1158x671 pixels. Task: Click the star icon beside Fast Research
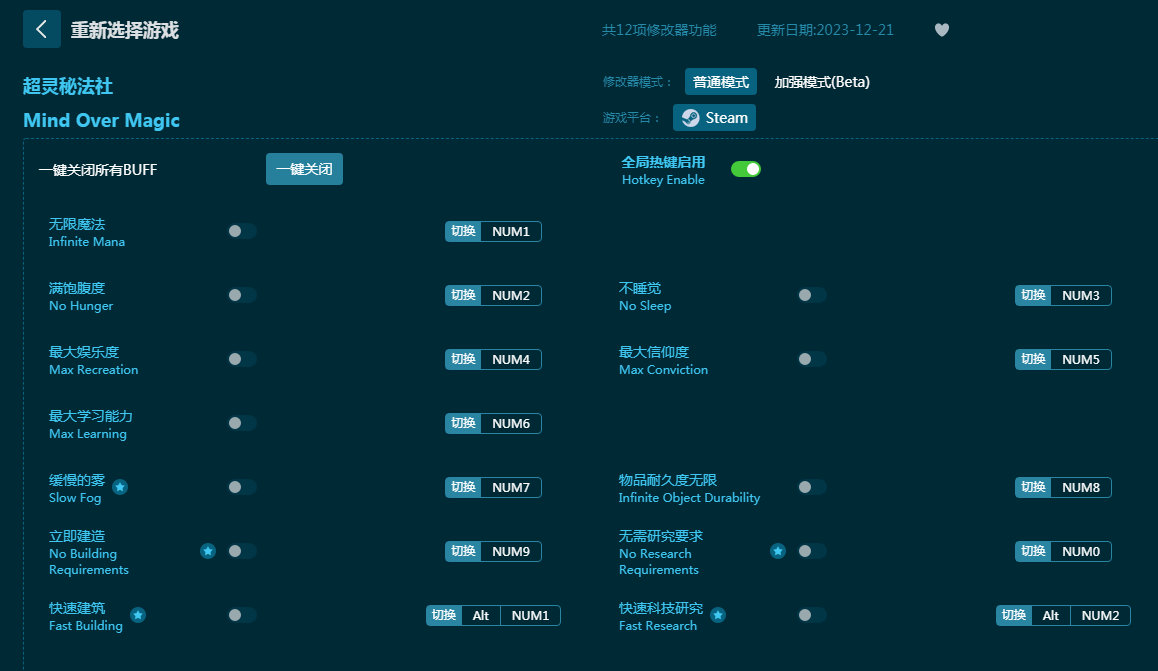(718, 615)
